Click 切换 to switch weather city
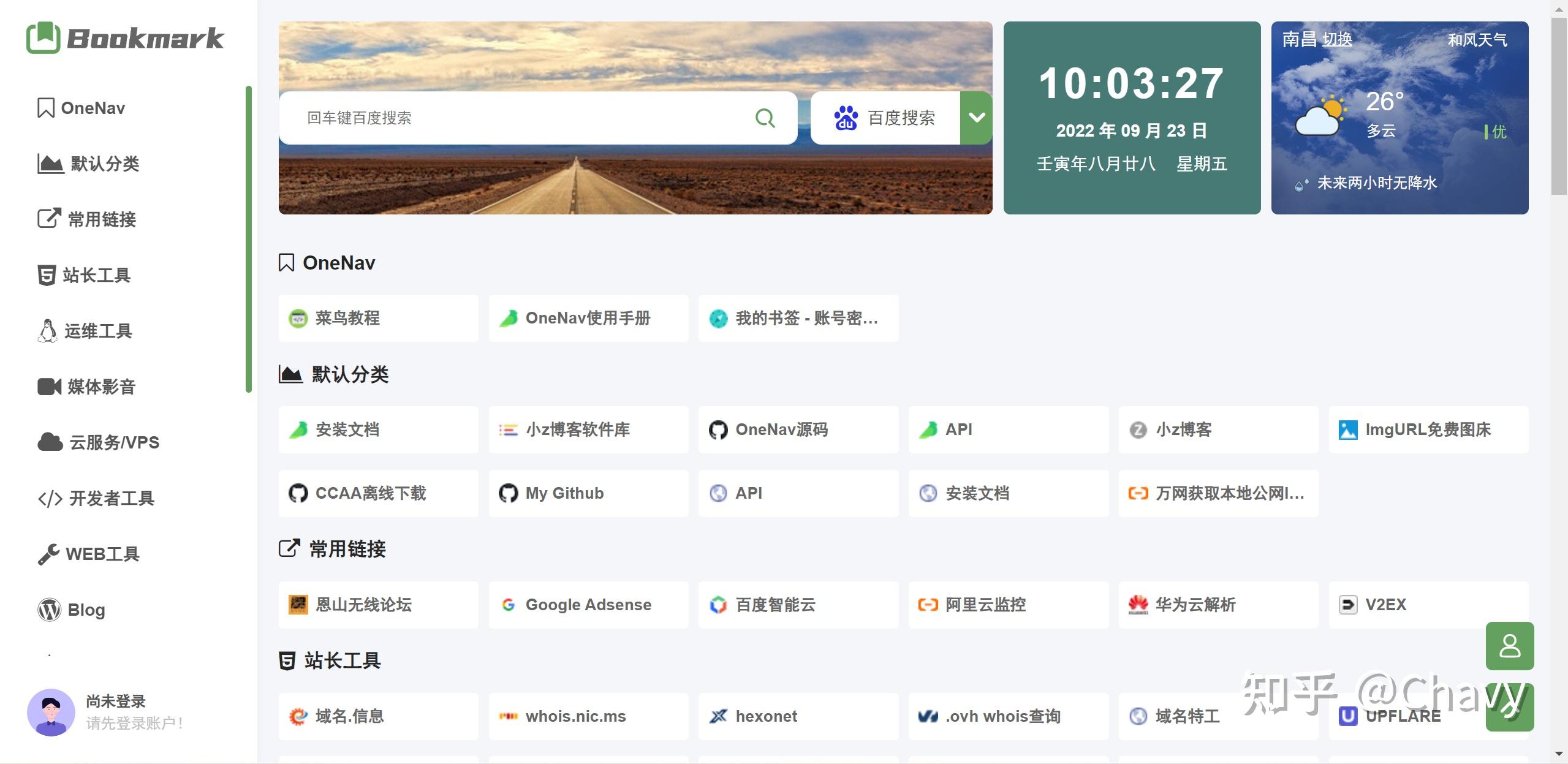 pos(1337,39)
